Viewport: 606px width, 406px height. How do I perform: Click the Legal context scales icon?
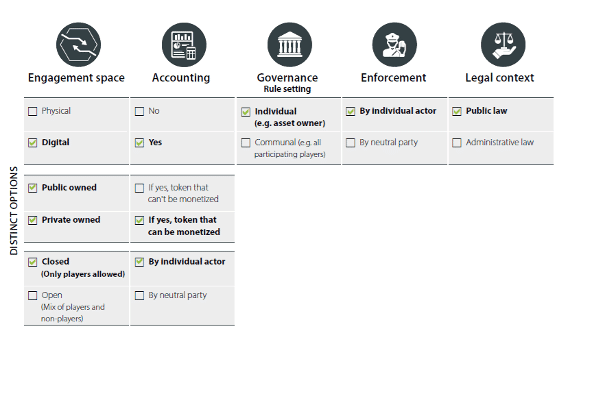(x=503, y=44)
